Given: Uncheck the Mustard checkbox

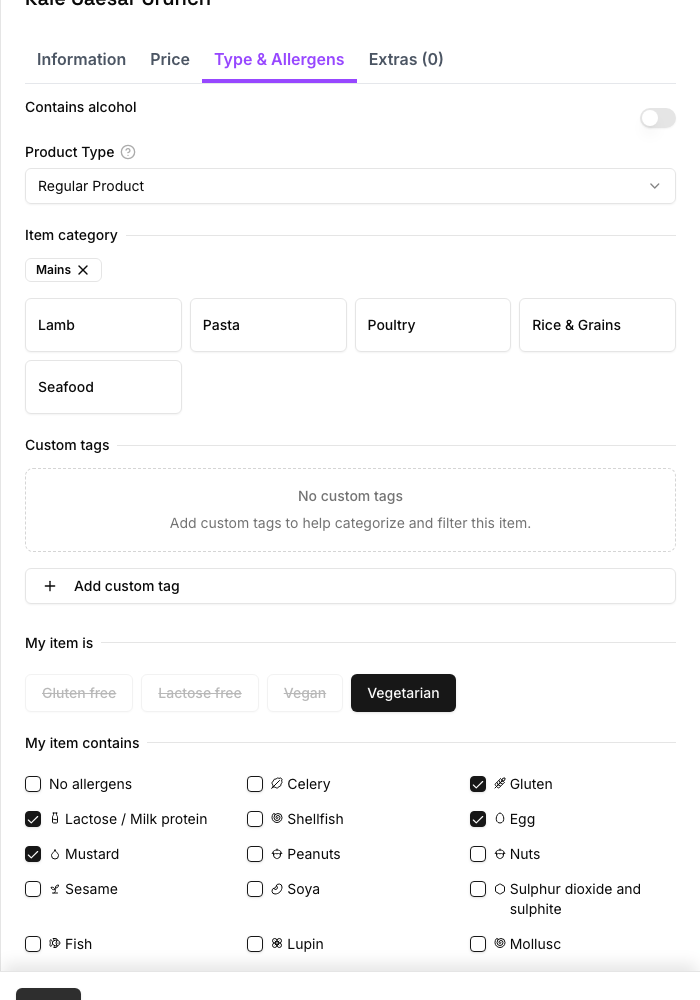Looking at the screenshot, I should click(33, 854).
